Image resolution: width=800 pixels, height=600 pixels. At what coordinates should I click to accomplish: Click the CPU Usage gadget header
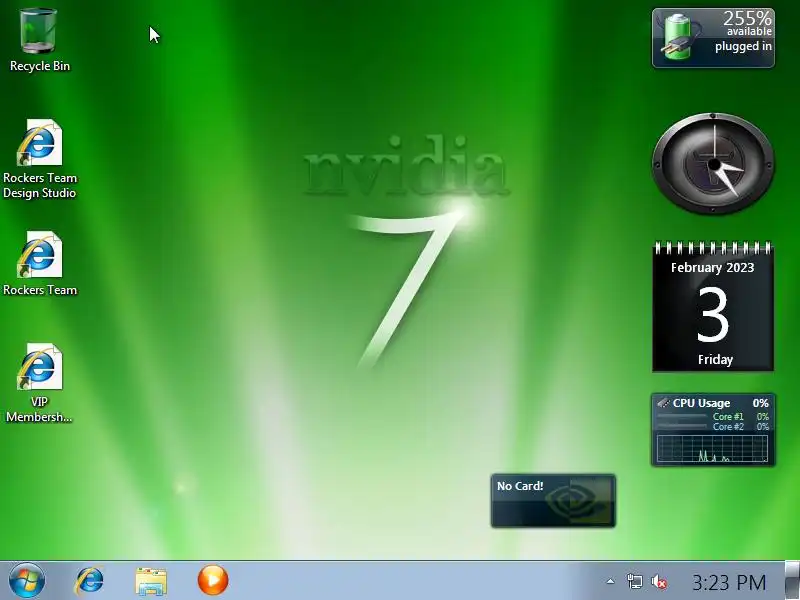(x=713, y=403)
